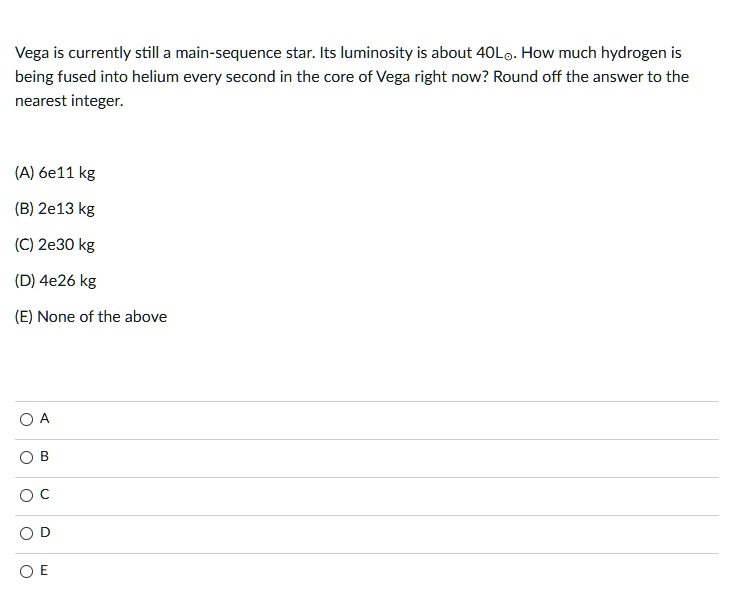Click the 'nearest integer.' text line
Image resolution: width=734 pixels, height=597 pixels.
[x=69, y=101]
